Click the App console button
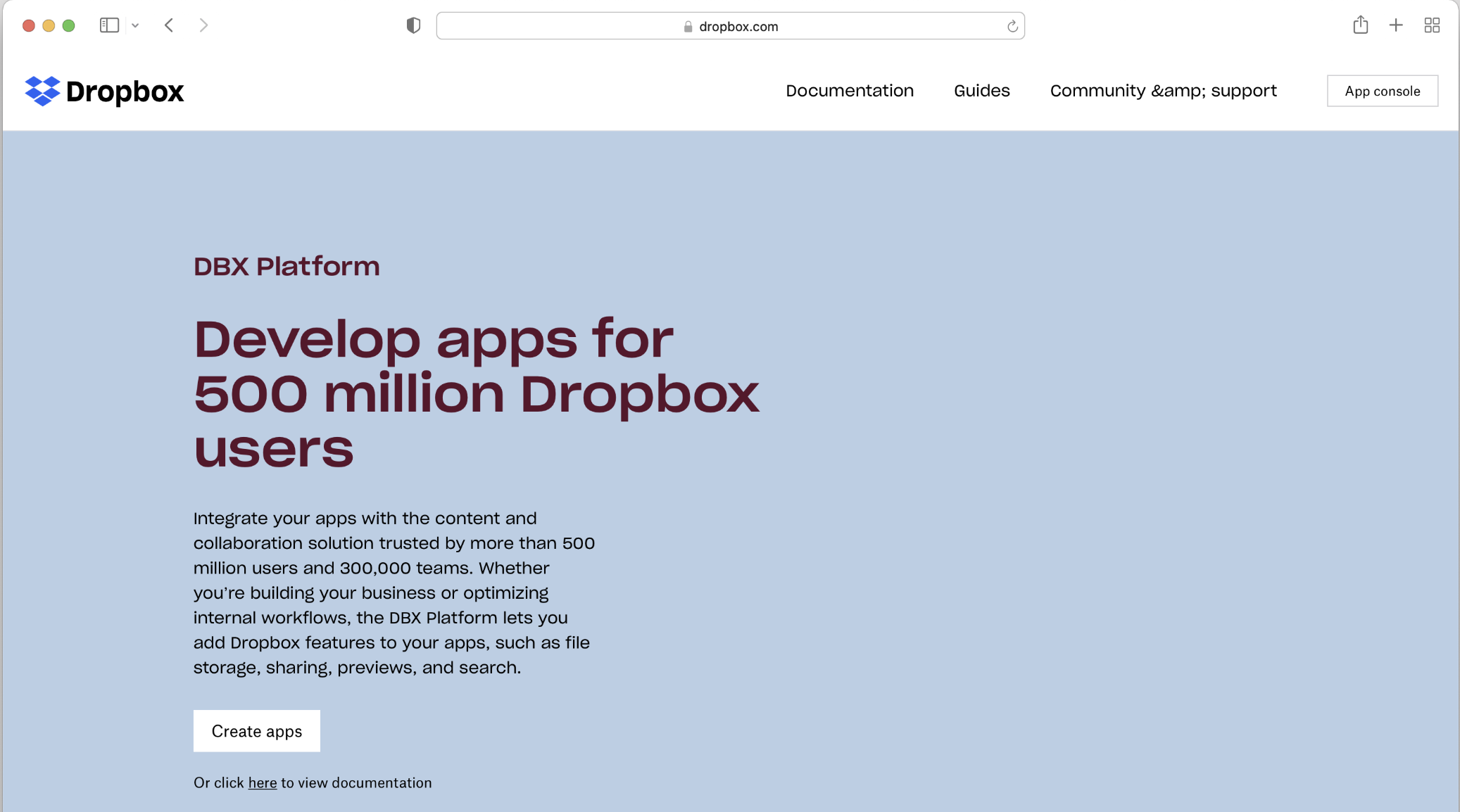This screenshot has height=812, width=1460. click(x=1383, y=91)
